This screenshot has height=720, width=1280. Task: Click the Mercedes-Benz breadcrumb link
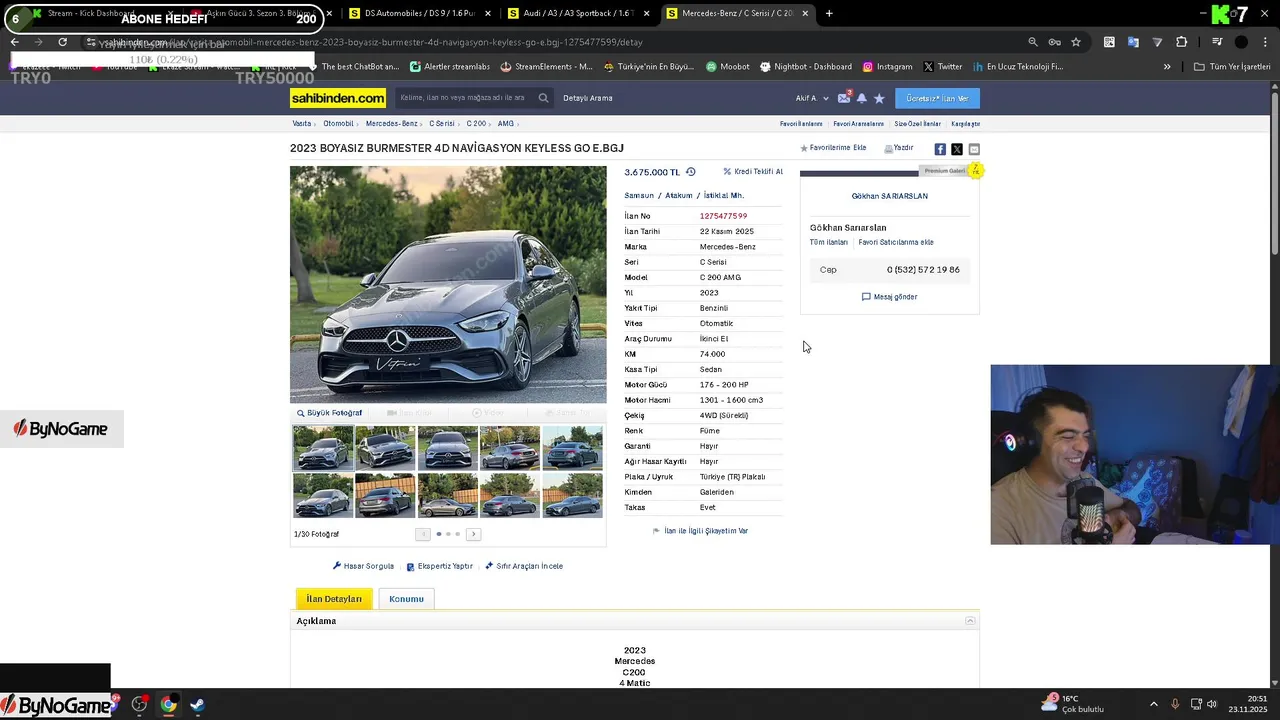pyautogui.click(x=392, y=124)
